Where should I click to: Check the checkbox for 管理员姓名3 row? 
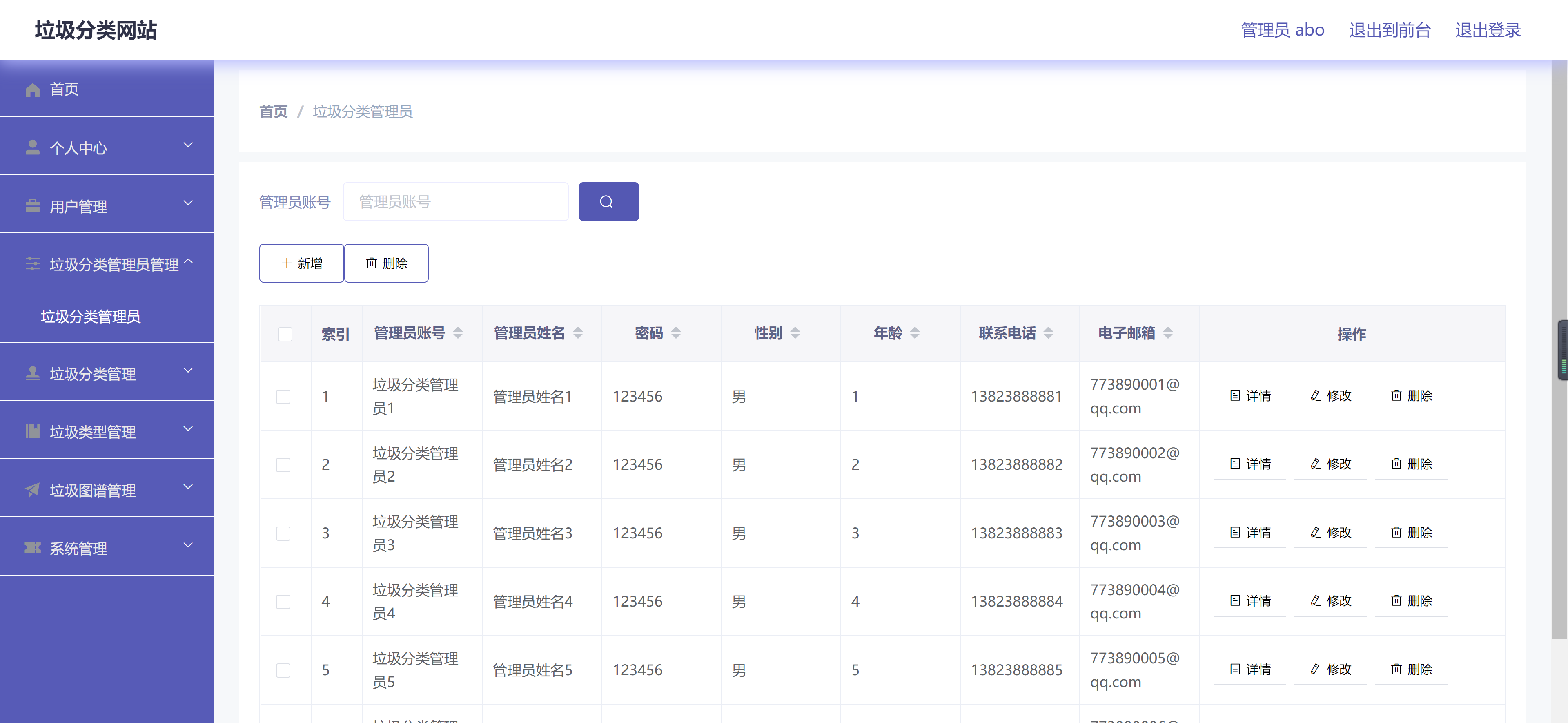(283, 533)
